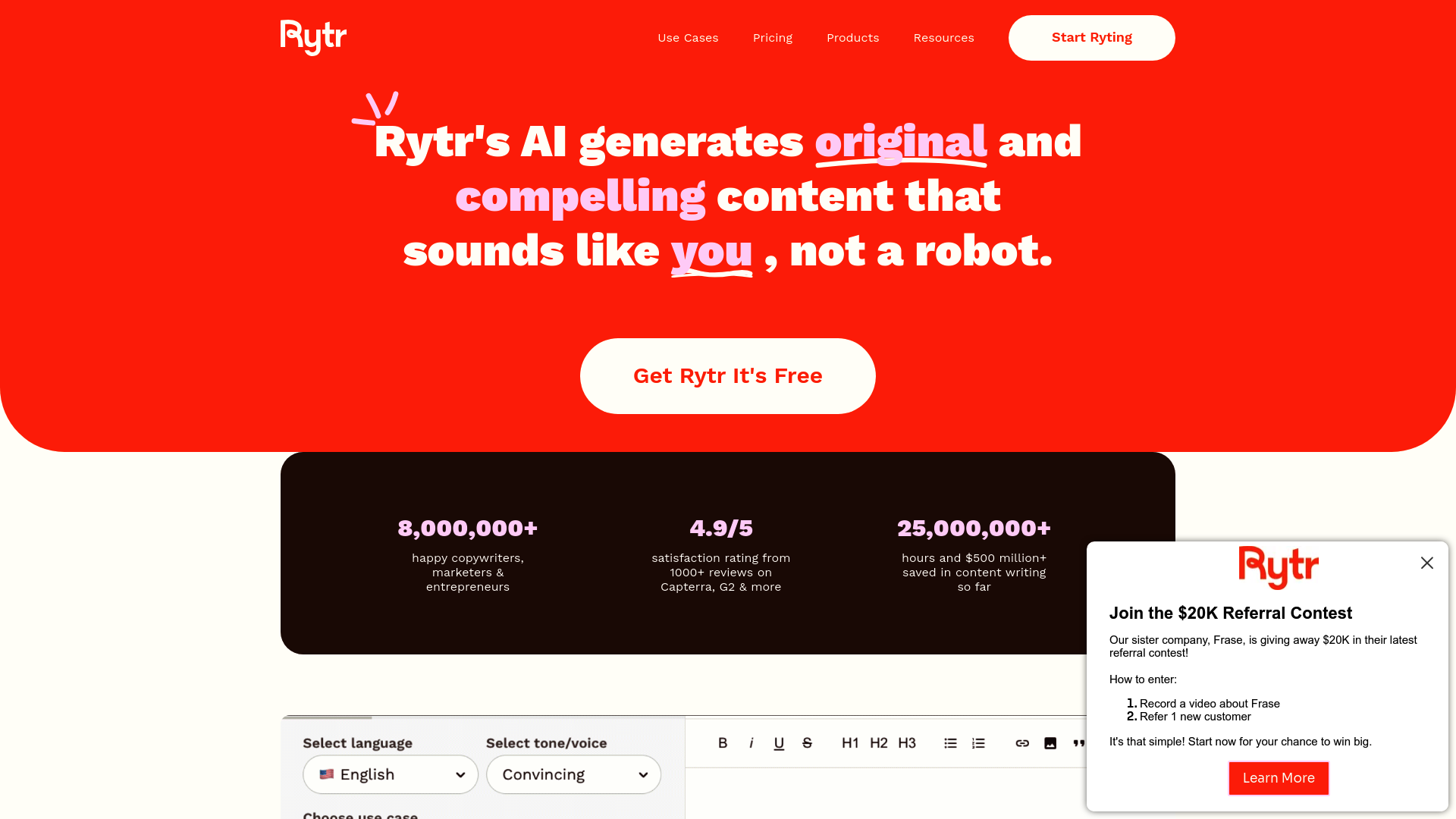Click the Rytr logo inside the popup
The height and width of the screenshot is (819, 1456).
(1279, 567)
